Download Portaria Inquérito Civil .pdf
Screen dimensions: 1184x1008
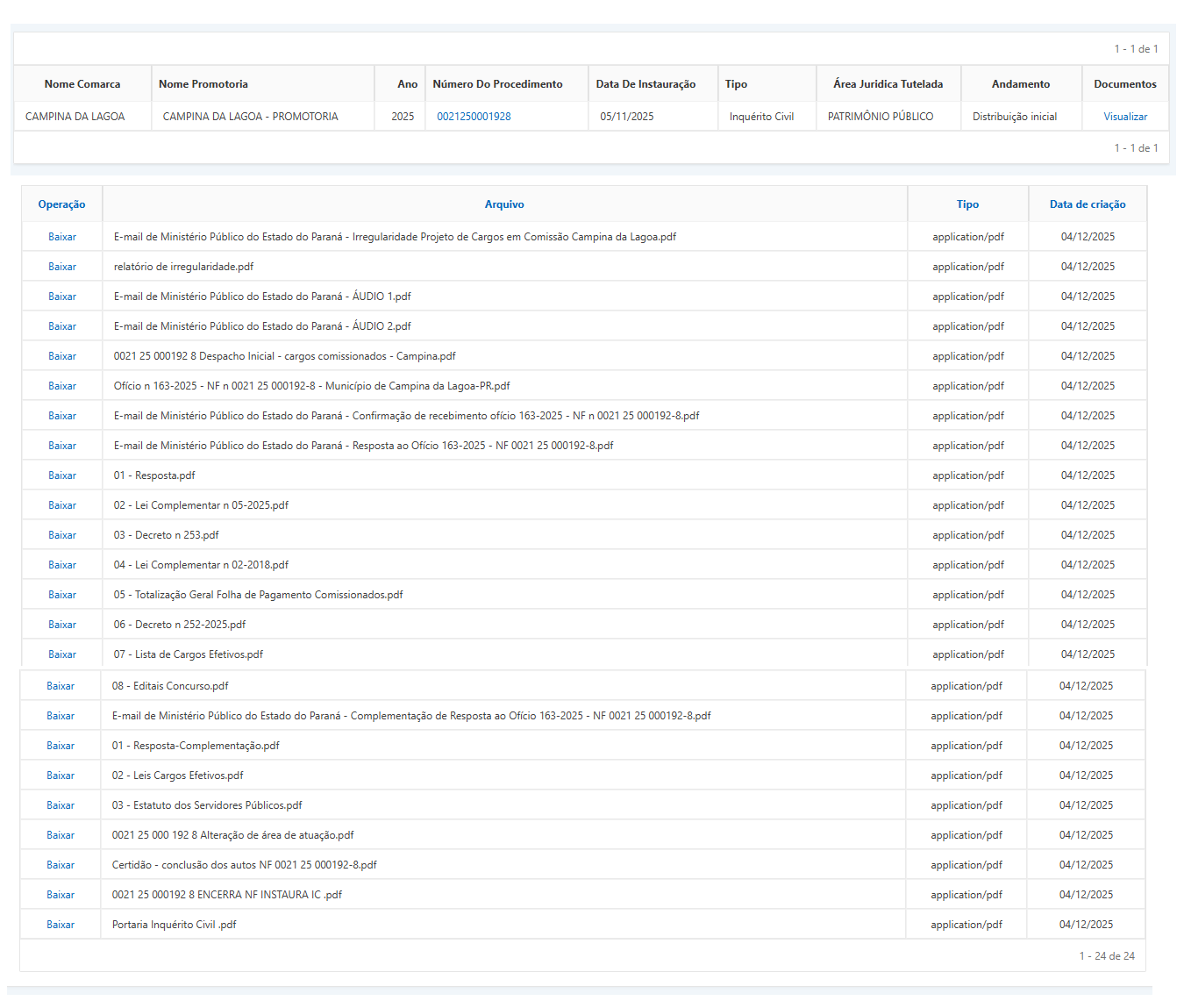tap(61, 925)
